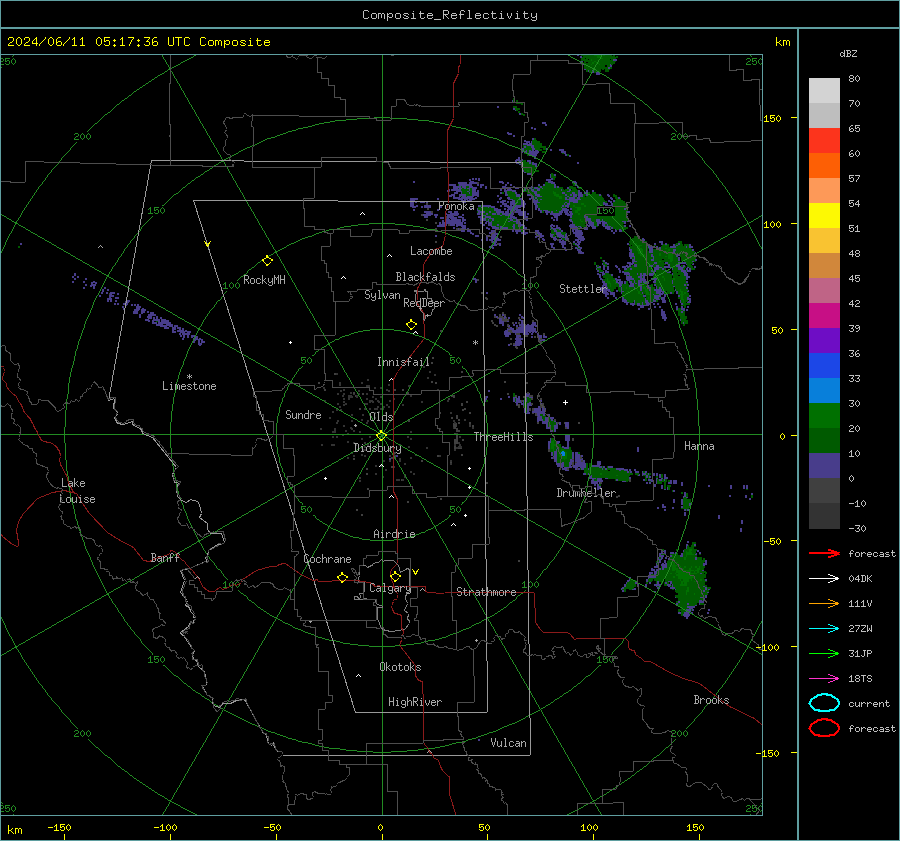Click the Composite_Reflectivity title
The width and height of the screenshot is (900, 841).
[449, 15]
